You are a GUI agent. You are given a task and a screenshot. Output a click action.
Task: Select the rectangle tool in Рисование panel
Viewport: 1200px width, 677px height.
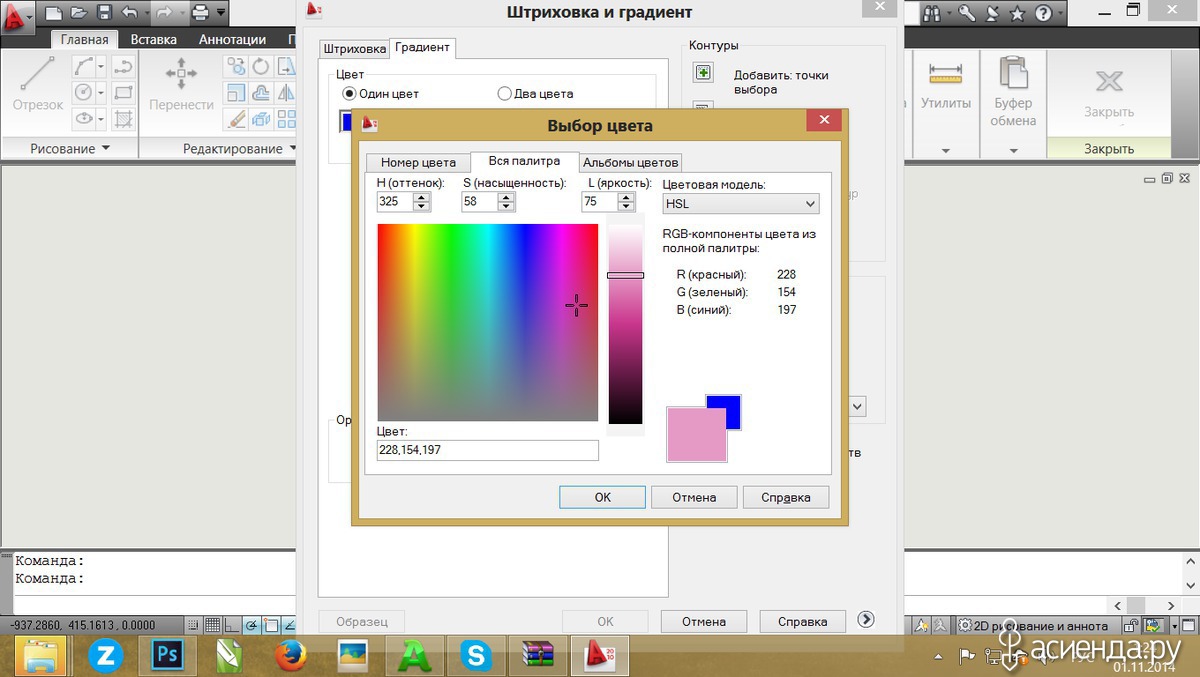point(124,93)
